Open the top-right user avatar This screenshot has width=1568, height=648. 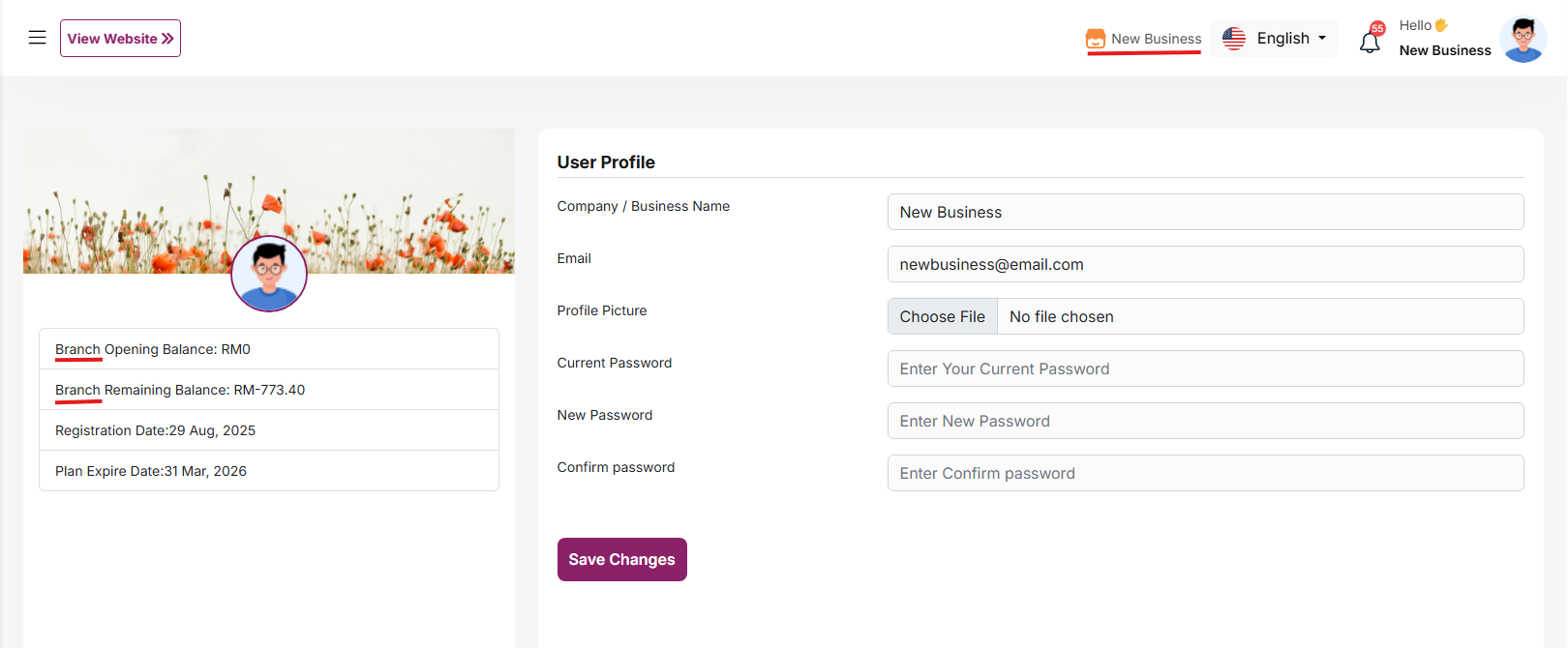click(1523, 40)
